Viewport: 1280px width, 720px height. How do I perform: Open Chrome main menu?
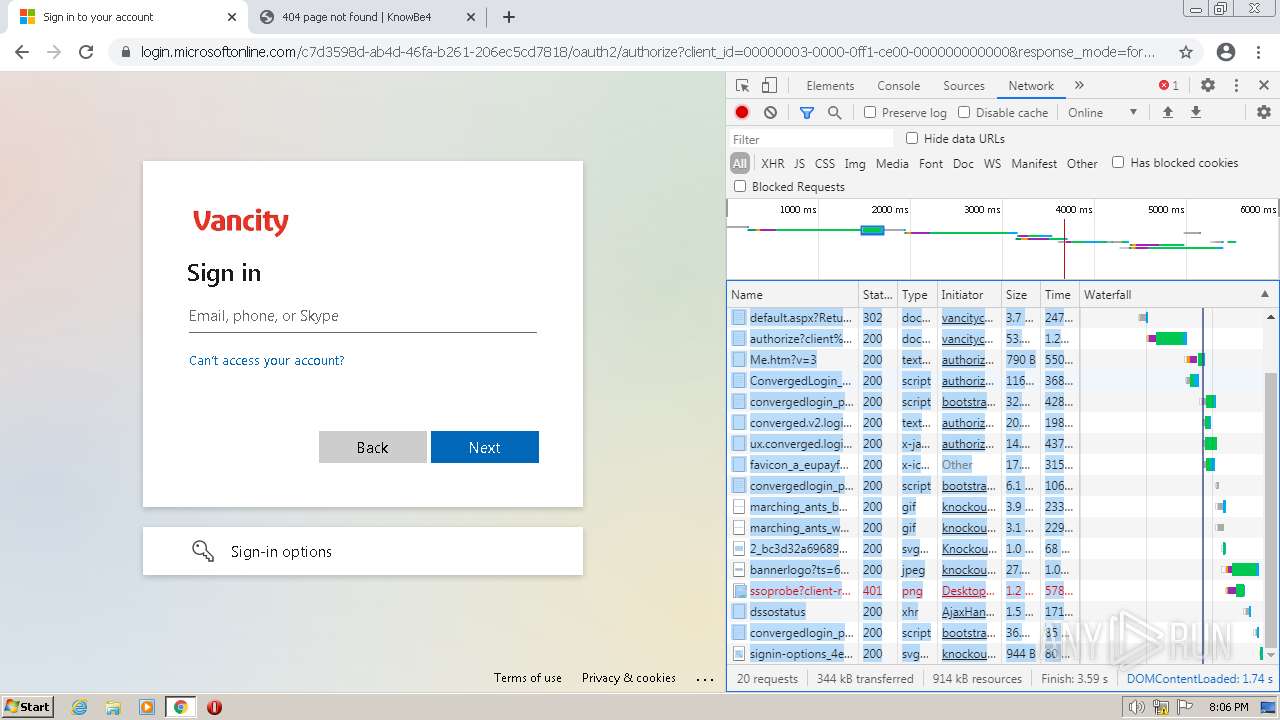(x=1260, y=52)
